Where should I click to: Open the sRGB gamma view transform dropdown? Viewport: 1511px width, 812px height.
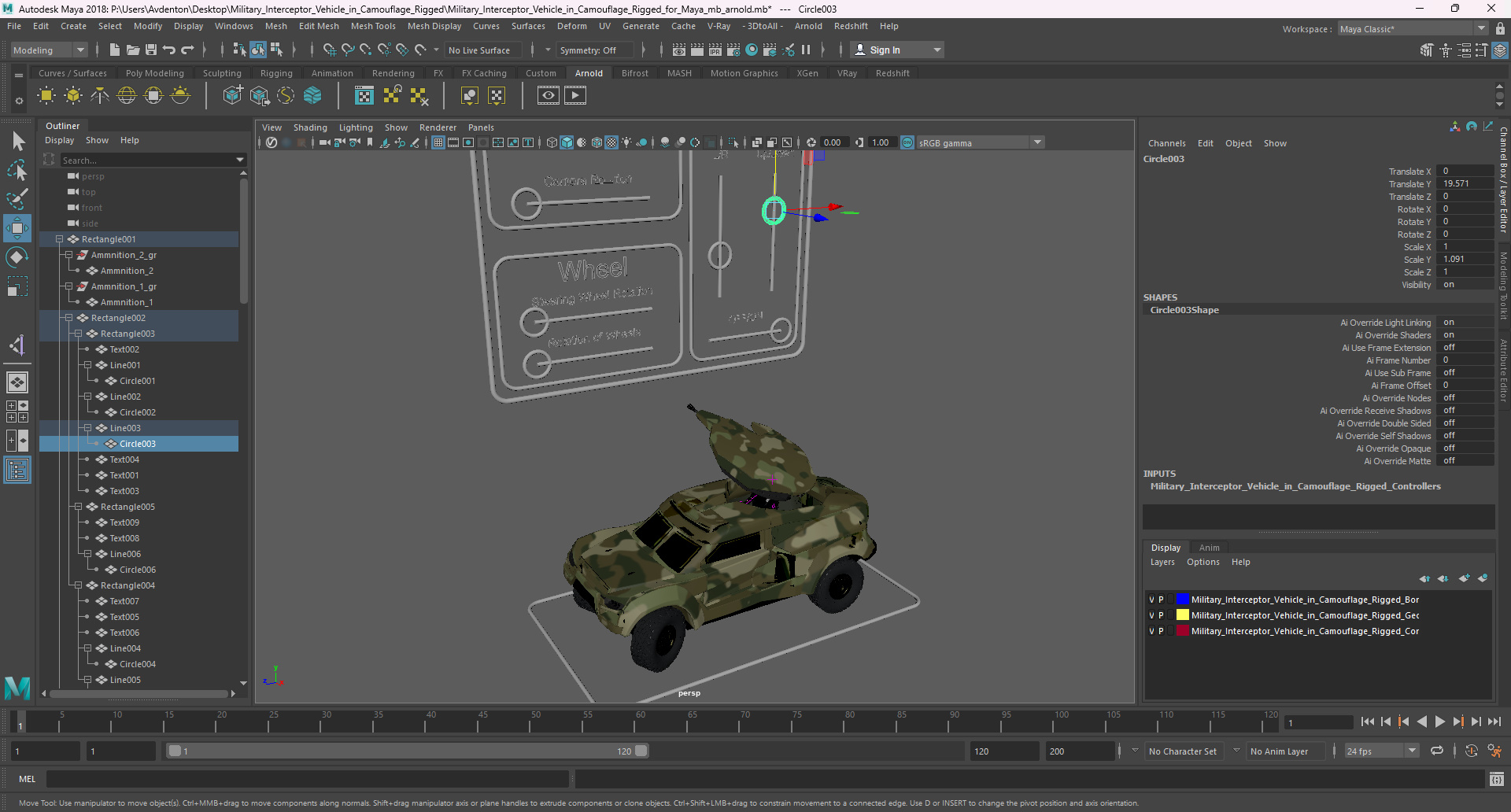981,142
